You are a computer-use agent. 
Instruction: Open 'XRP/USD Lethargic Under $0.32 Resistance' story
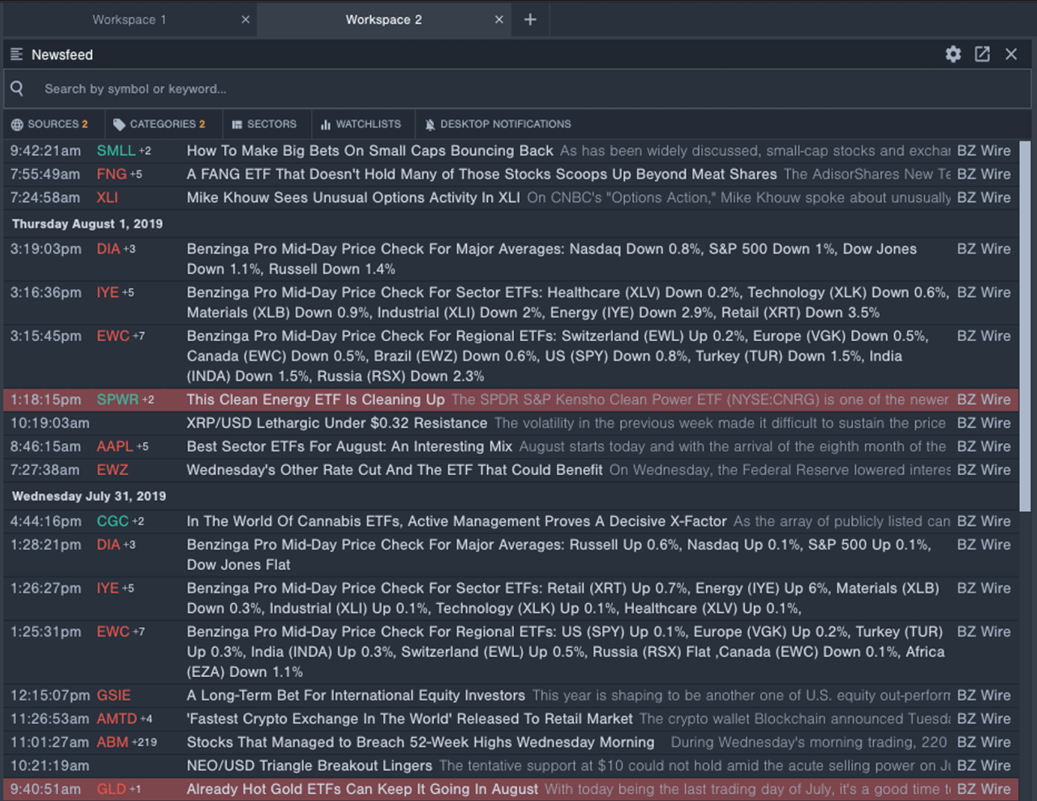point(337,423)
